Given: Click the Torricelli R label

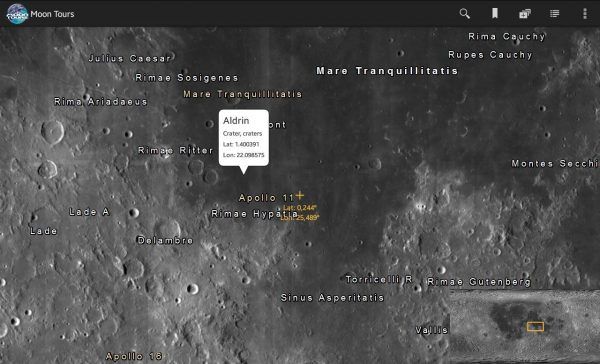Looking at the screenshot, I should pyautogui.click(x=379, y=280).
